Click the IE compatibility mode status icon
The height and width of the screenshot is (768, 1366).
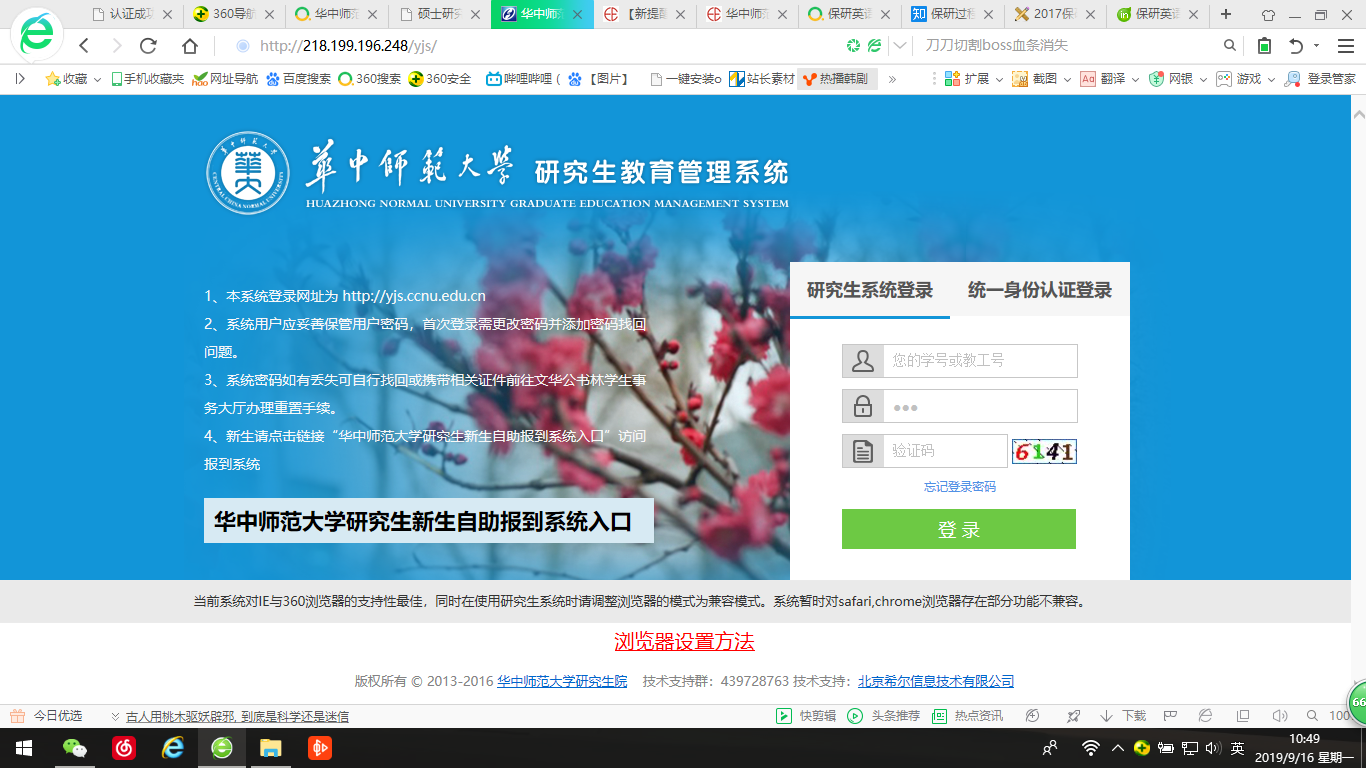pos(1205,716)
